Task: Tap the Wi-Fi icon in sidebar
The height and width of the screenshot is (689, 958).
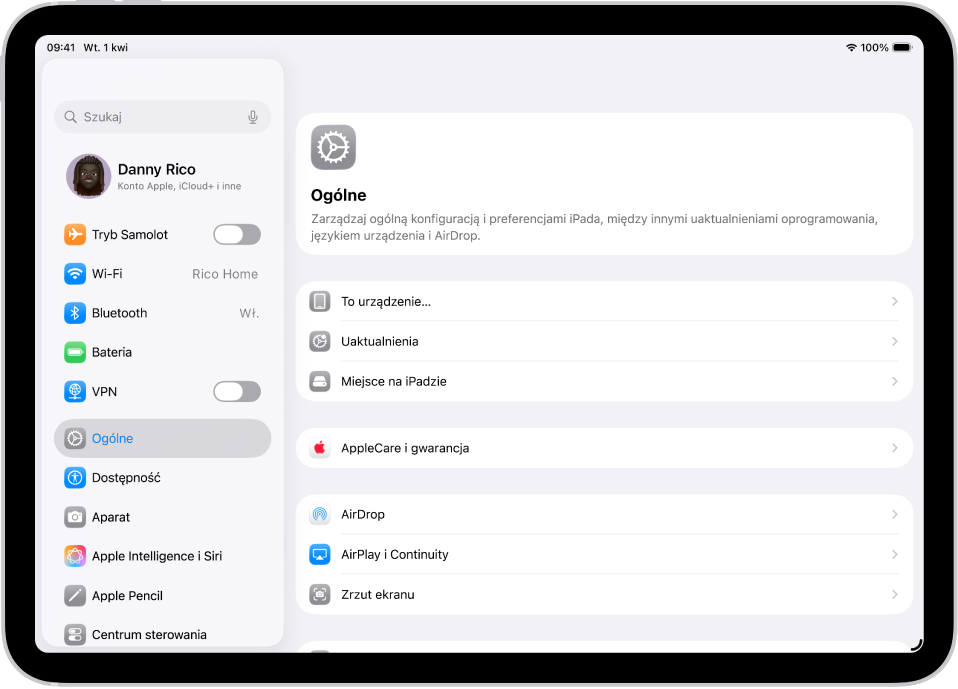Action: point(75,274)
